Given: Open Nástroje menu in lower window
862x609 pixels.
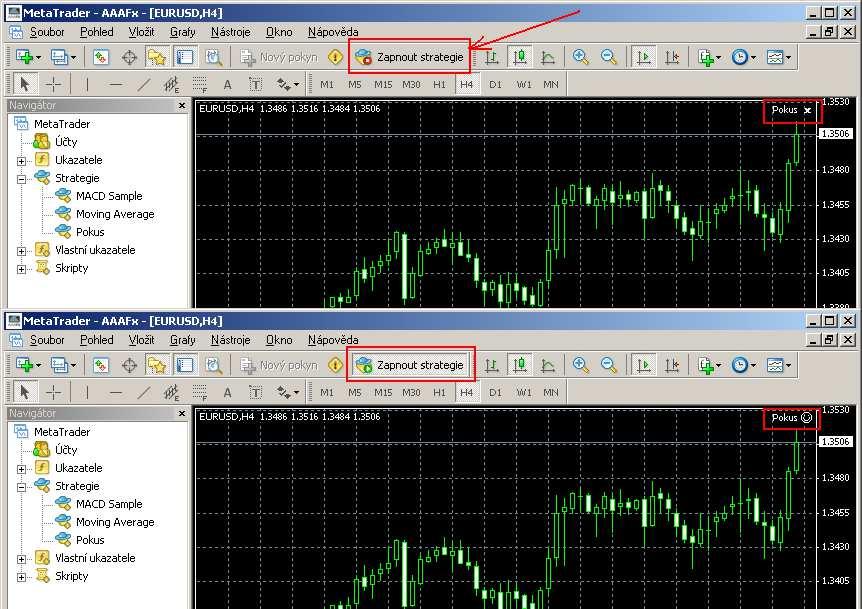Looking at the screenshot, I should click(230, 340).
